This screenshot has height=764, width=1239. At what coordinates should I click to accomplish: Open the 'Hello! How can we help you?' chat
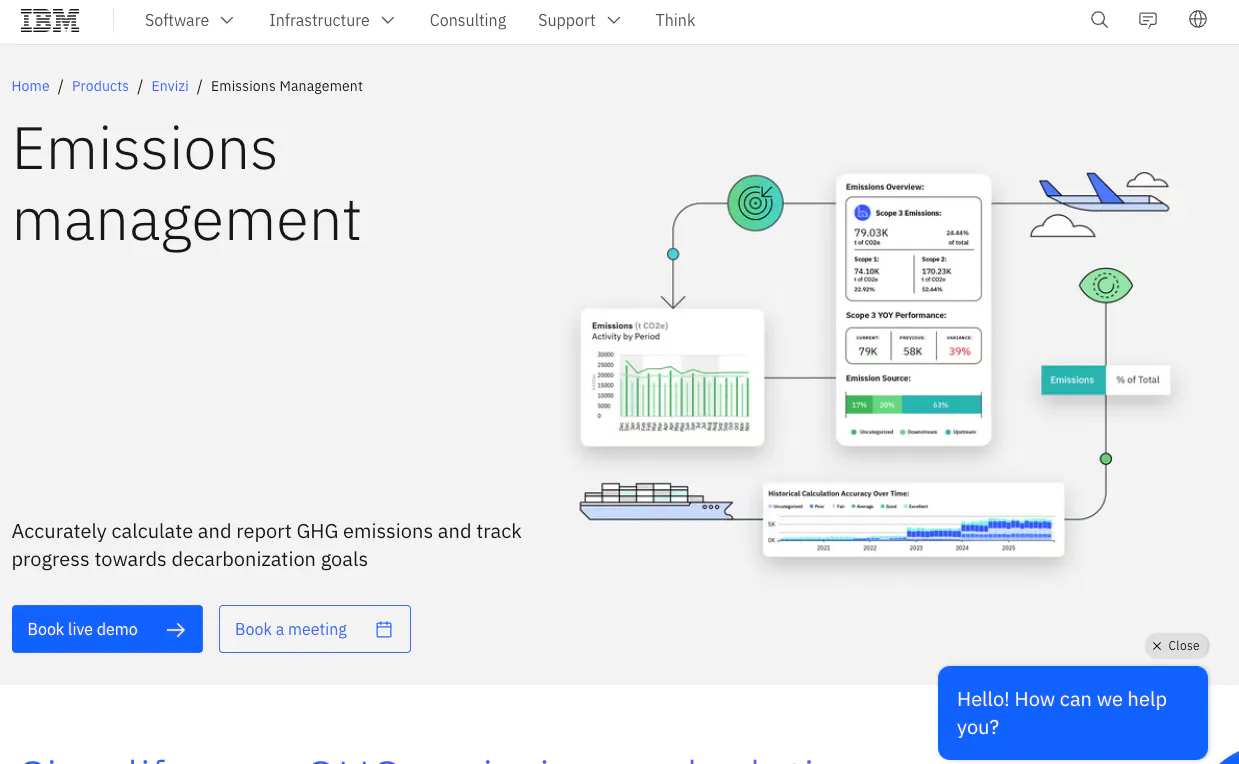point(1073,713)
